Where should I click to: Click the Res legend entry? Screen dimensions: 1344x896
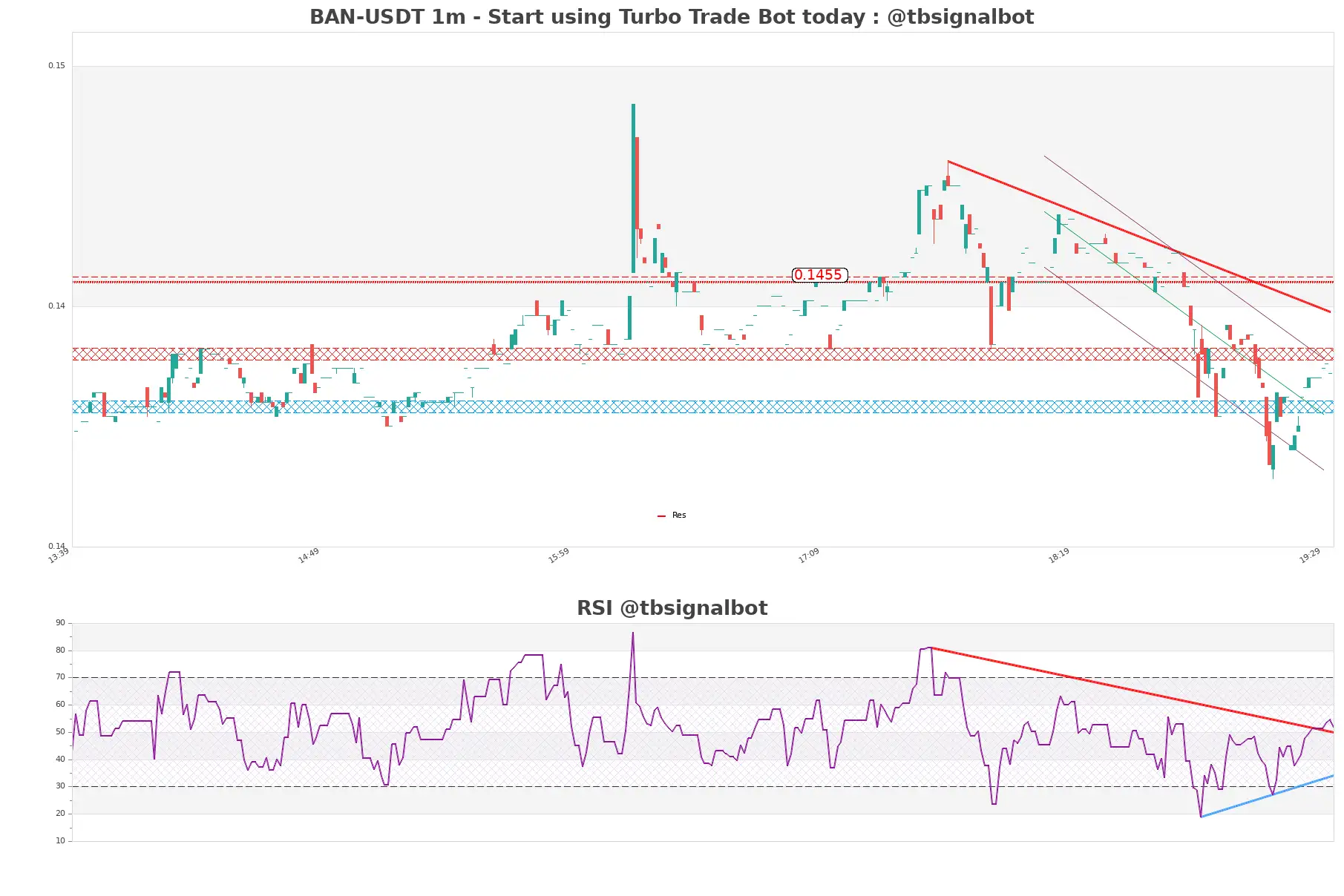(672, 515)
